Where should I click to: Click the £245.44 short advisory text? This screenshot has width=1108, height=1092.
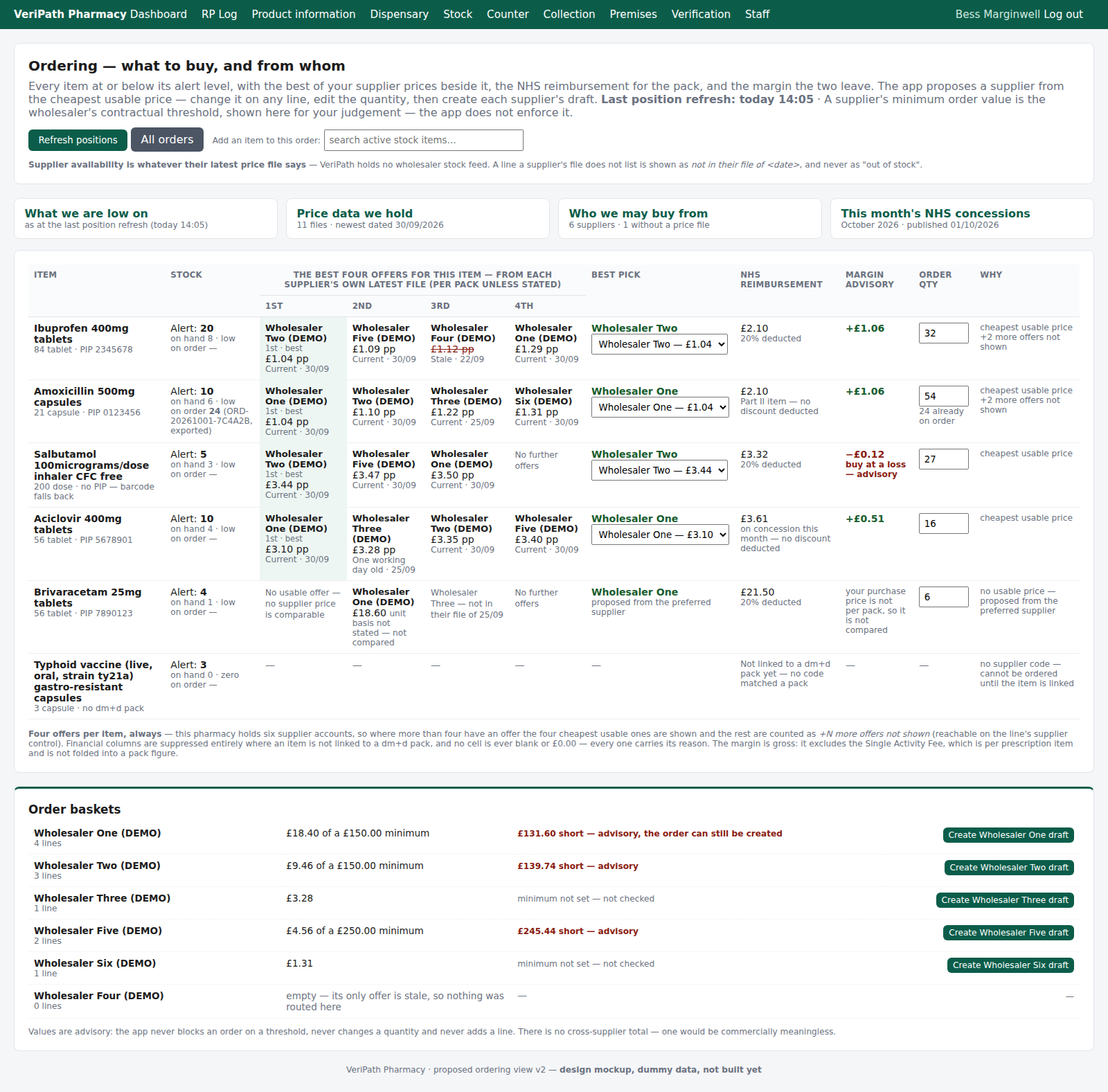[578, 931]
